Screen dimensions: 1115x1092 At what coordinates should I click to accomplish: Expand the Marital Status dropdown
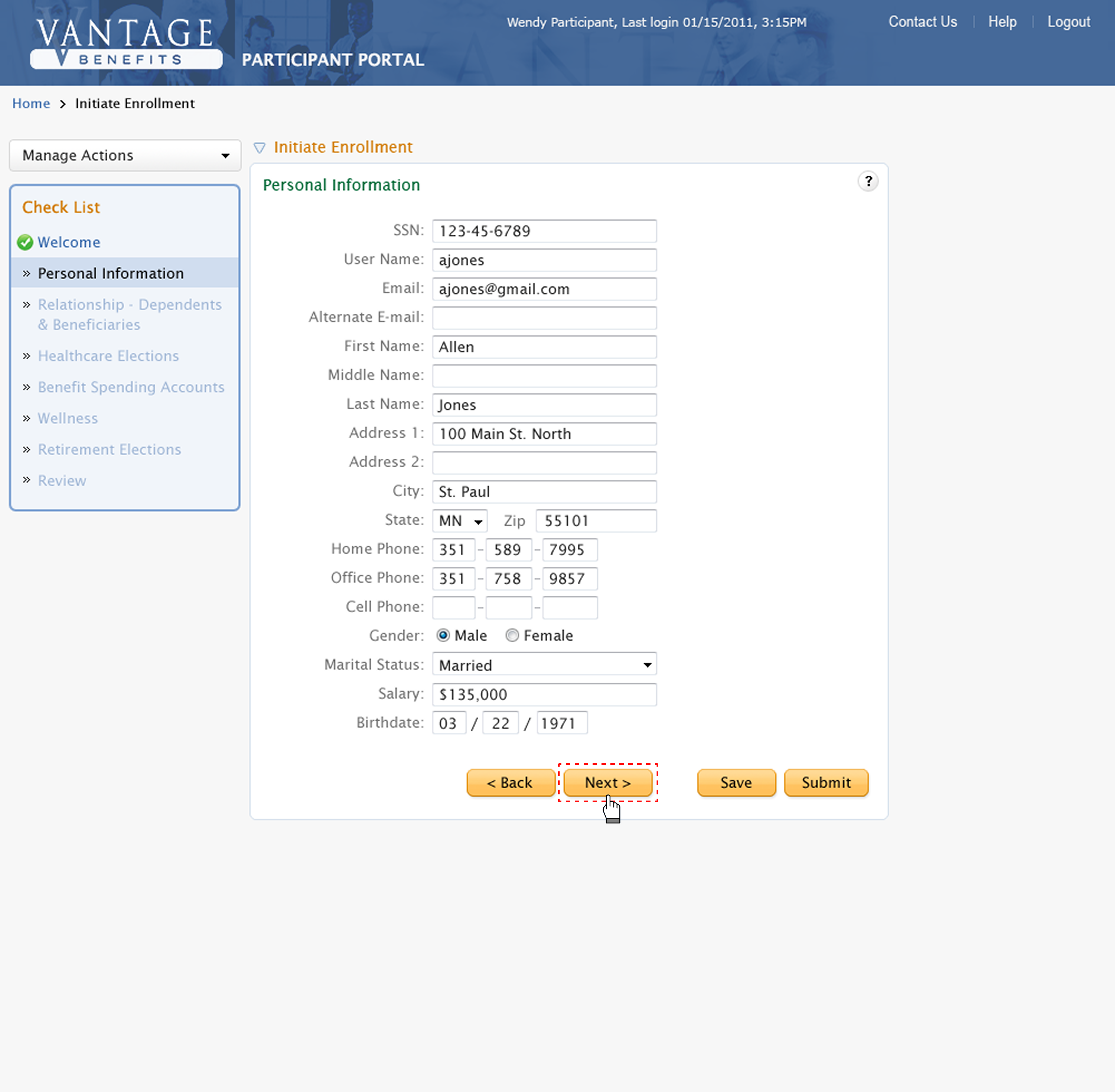[544, 665]
